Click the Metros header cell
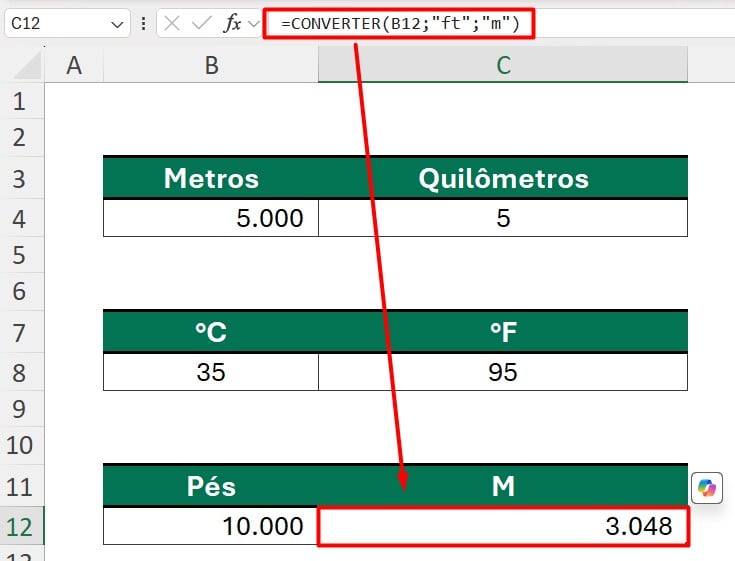735x561 pixels. (x=211, y=178)
